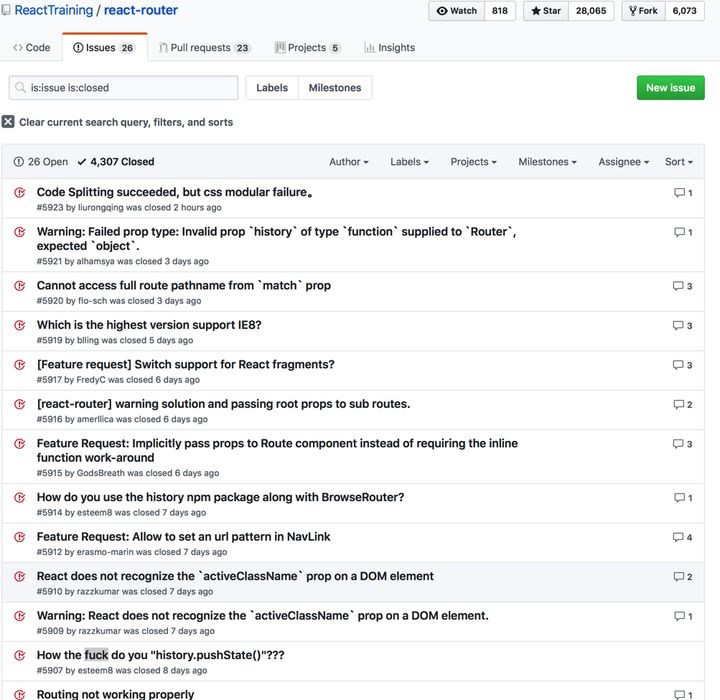This screenshot has height=700, width=720.
Task: Open the ReactTraining owner link
Action: click(x=54, y=10)
